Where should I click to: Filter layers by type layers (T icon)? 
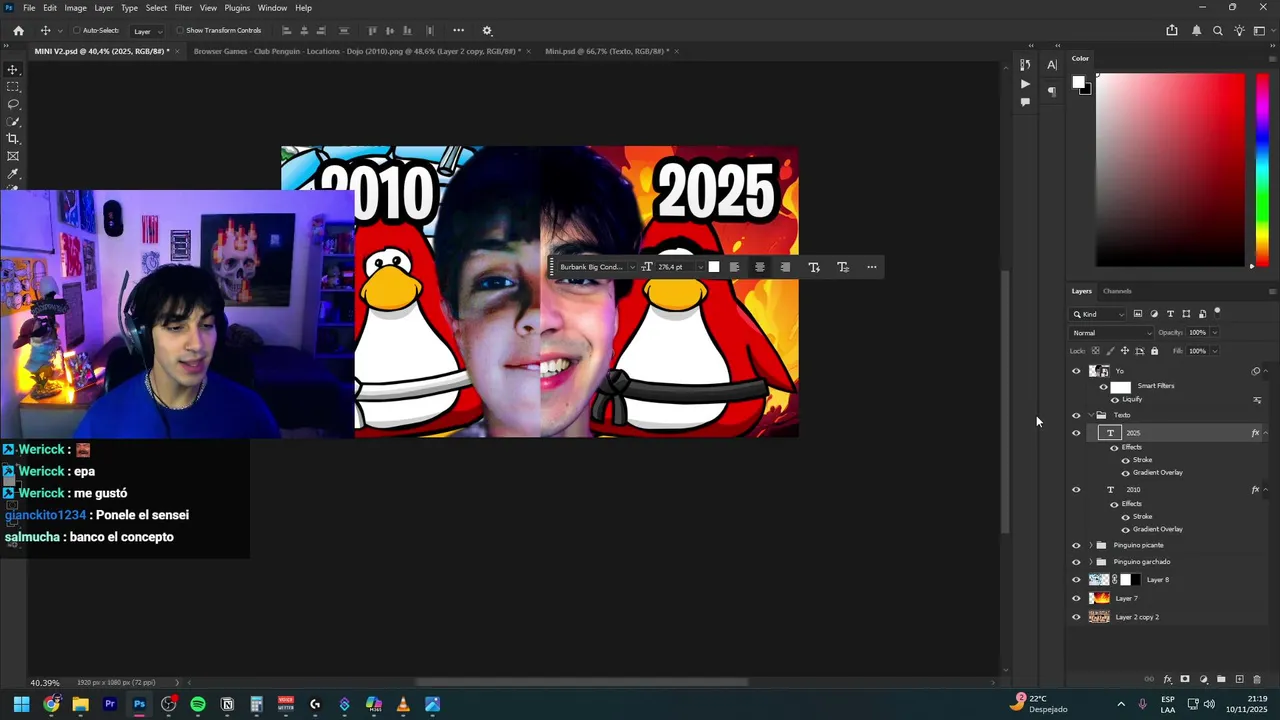coord(1170,314)
